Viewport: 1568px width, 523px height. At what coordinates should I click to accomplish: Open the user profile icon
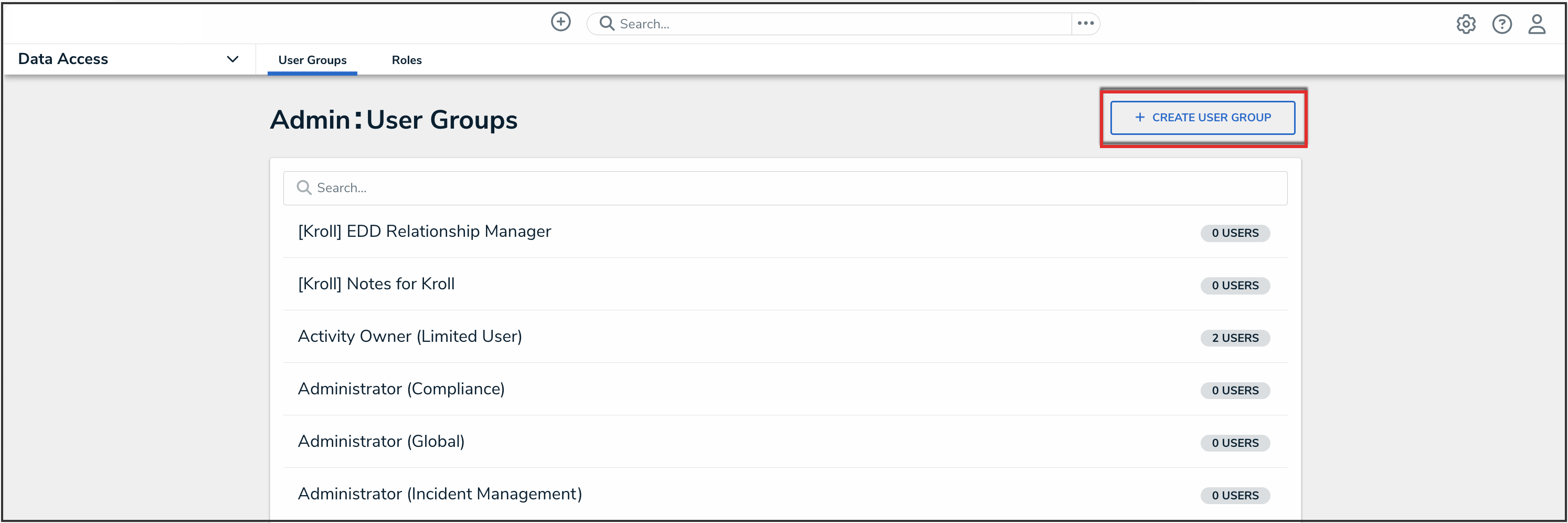pyautogui.click(x=1537, y=24)
